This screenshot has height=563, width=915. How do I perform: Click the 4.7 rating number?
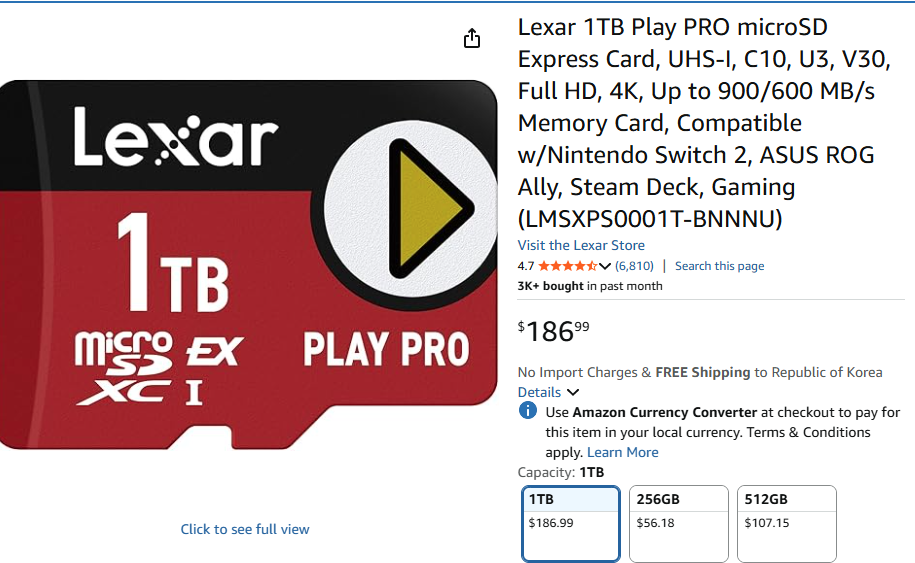pyautogui.click(x=526, y=266)
